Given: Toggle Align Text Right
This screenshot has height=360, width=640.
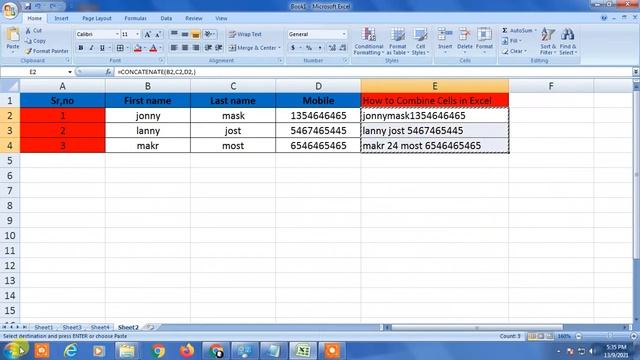Looking at the screenshot, I should [x=196, y=48].
